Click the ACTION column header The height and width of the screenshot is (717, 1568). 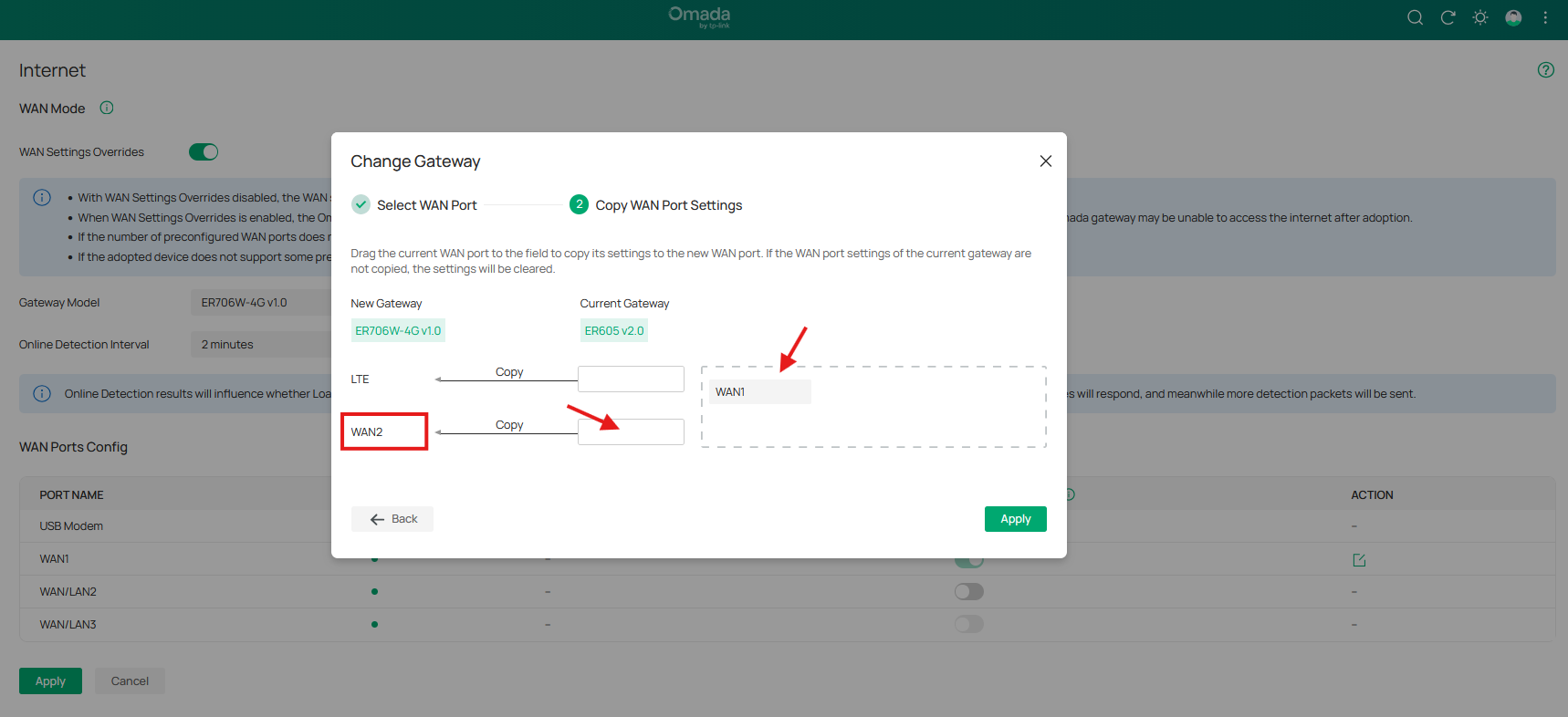[x=1372, y=494]
